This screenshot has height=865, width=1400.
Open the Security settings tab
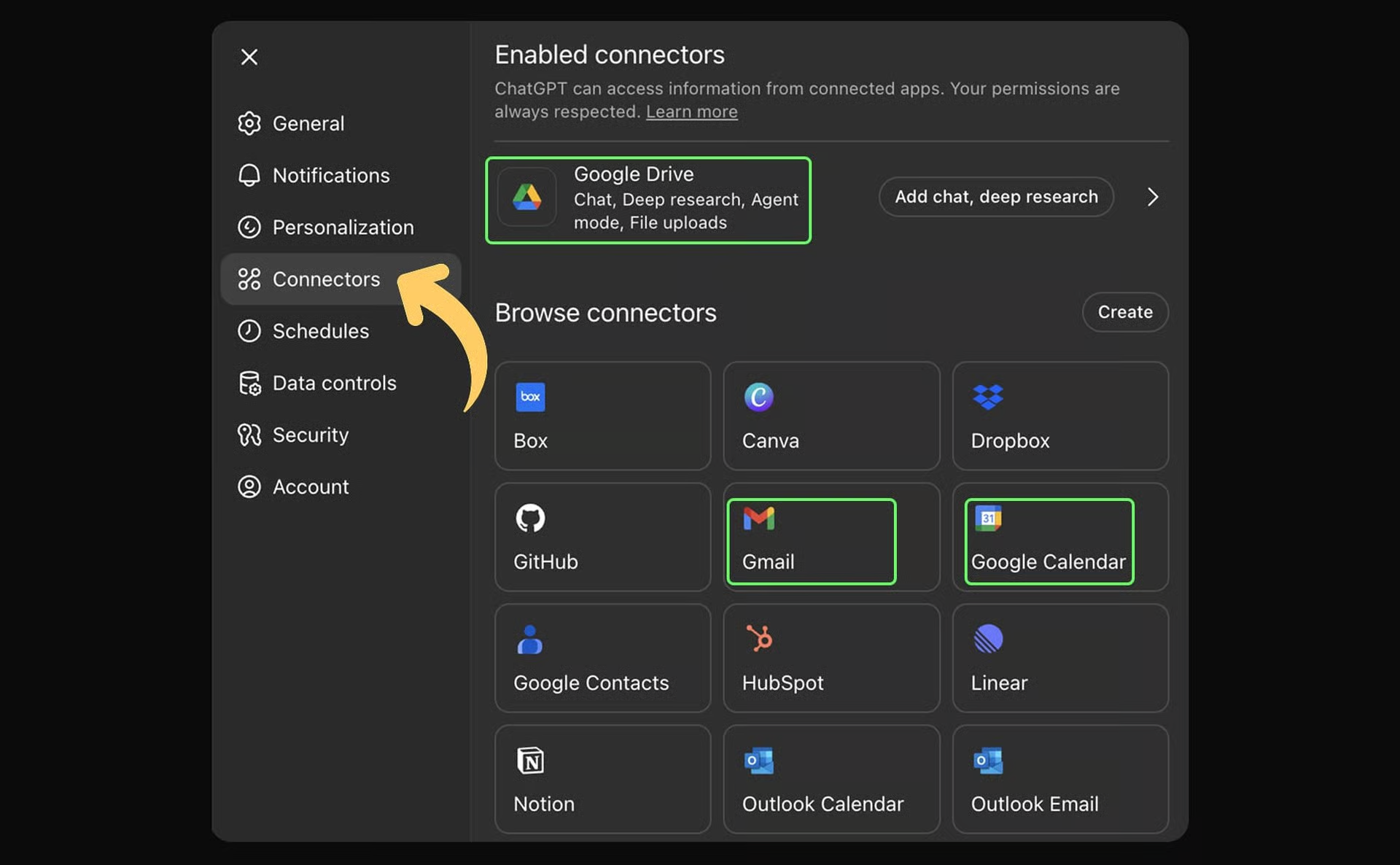310,435
